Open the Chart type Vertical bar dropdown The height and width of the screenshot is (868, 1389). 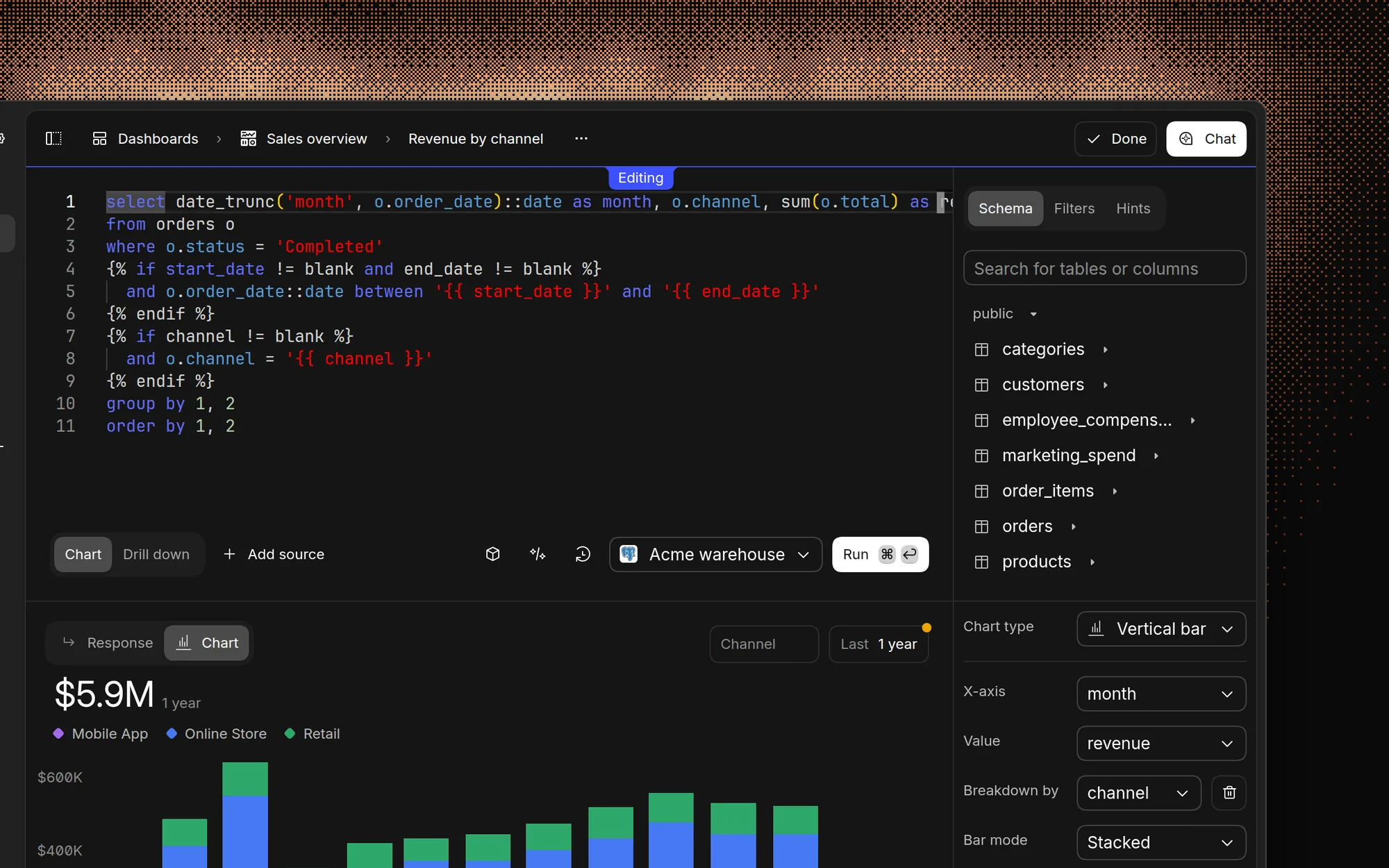(x=1161, y=629)
